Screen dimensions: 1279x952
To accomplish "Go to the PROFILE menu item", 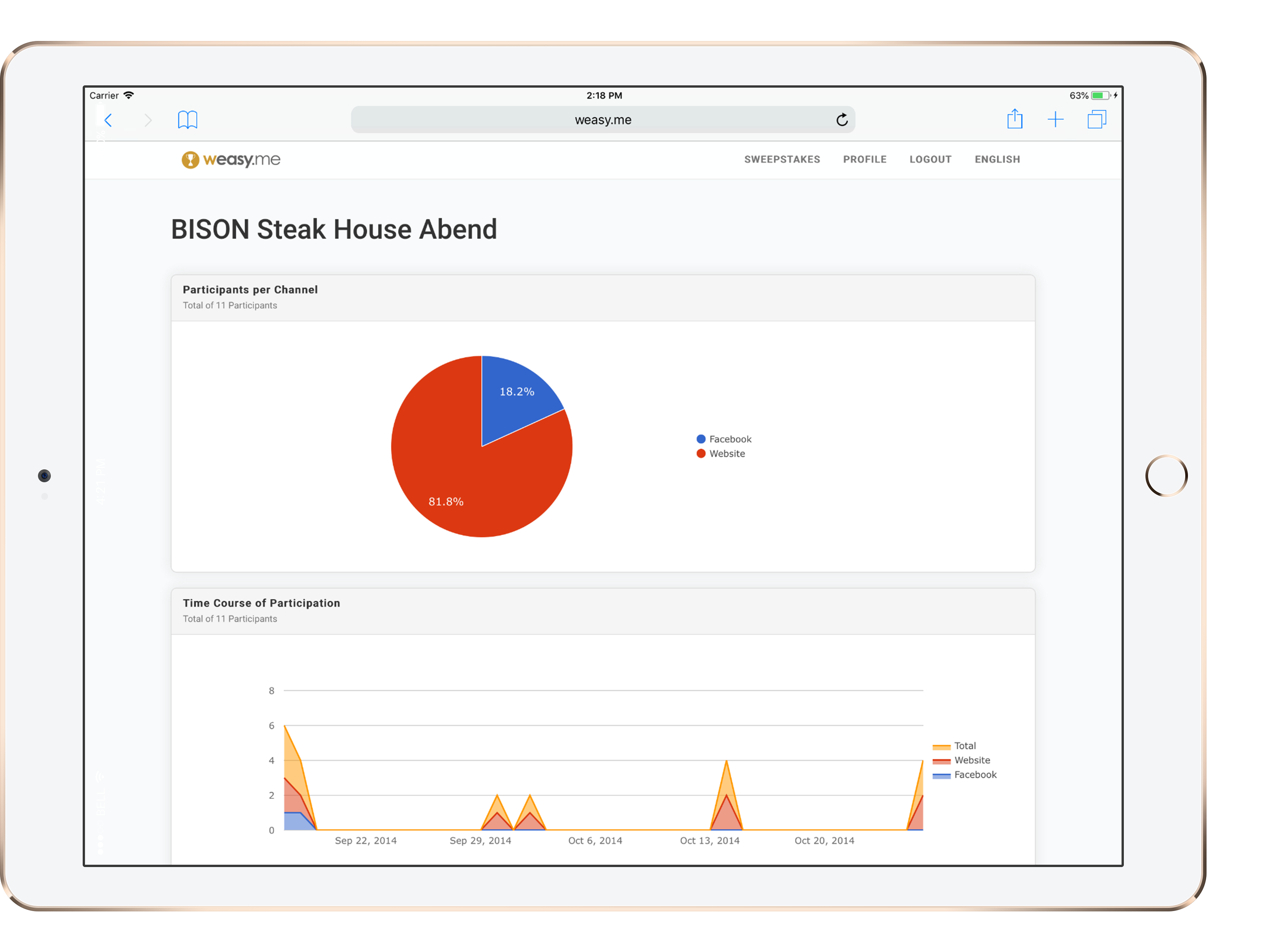I will pos(864,160).
